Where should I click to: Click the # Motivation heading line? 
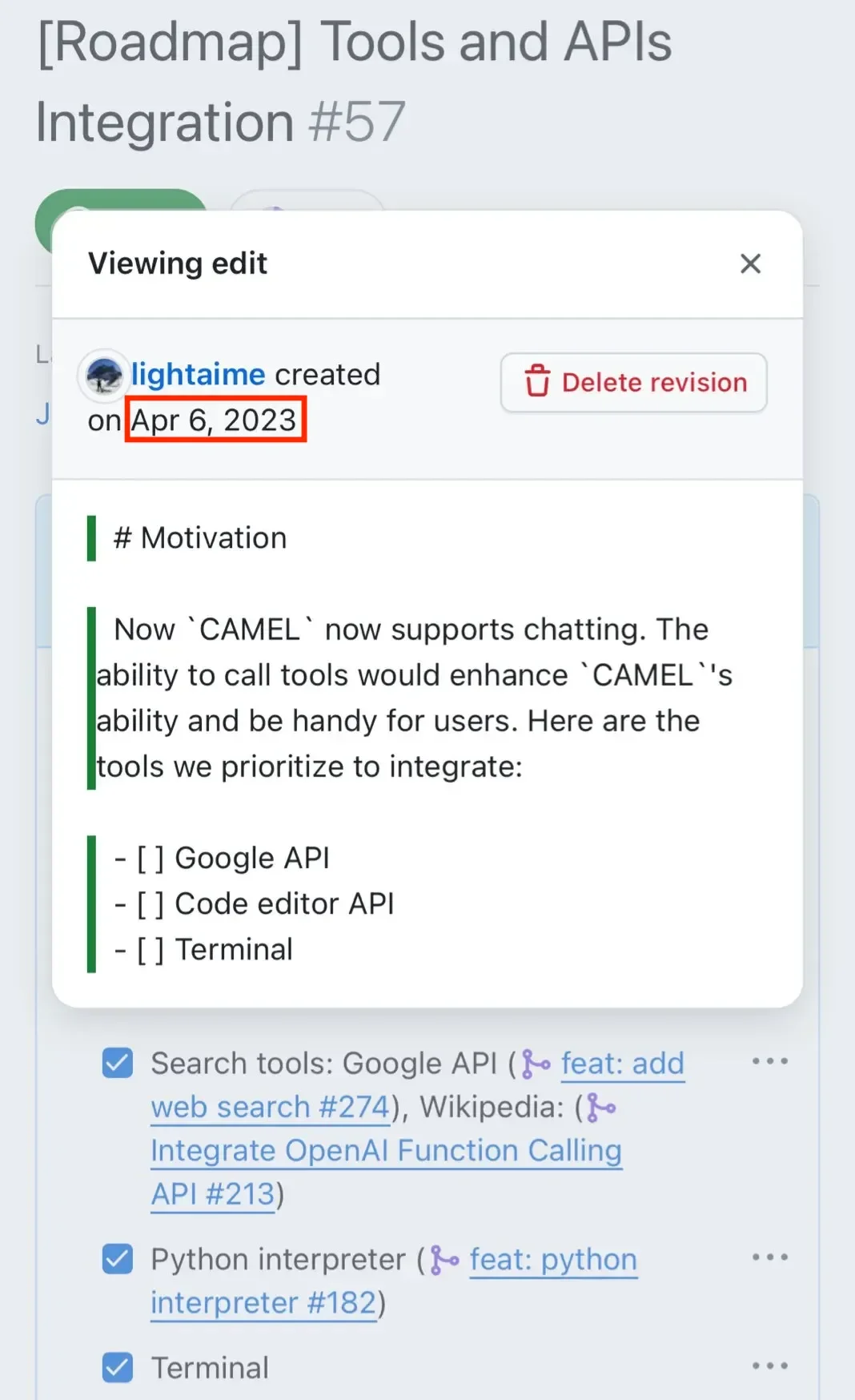click(x=200, y=538)
